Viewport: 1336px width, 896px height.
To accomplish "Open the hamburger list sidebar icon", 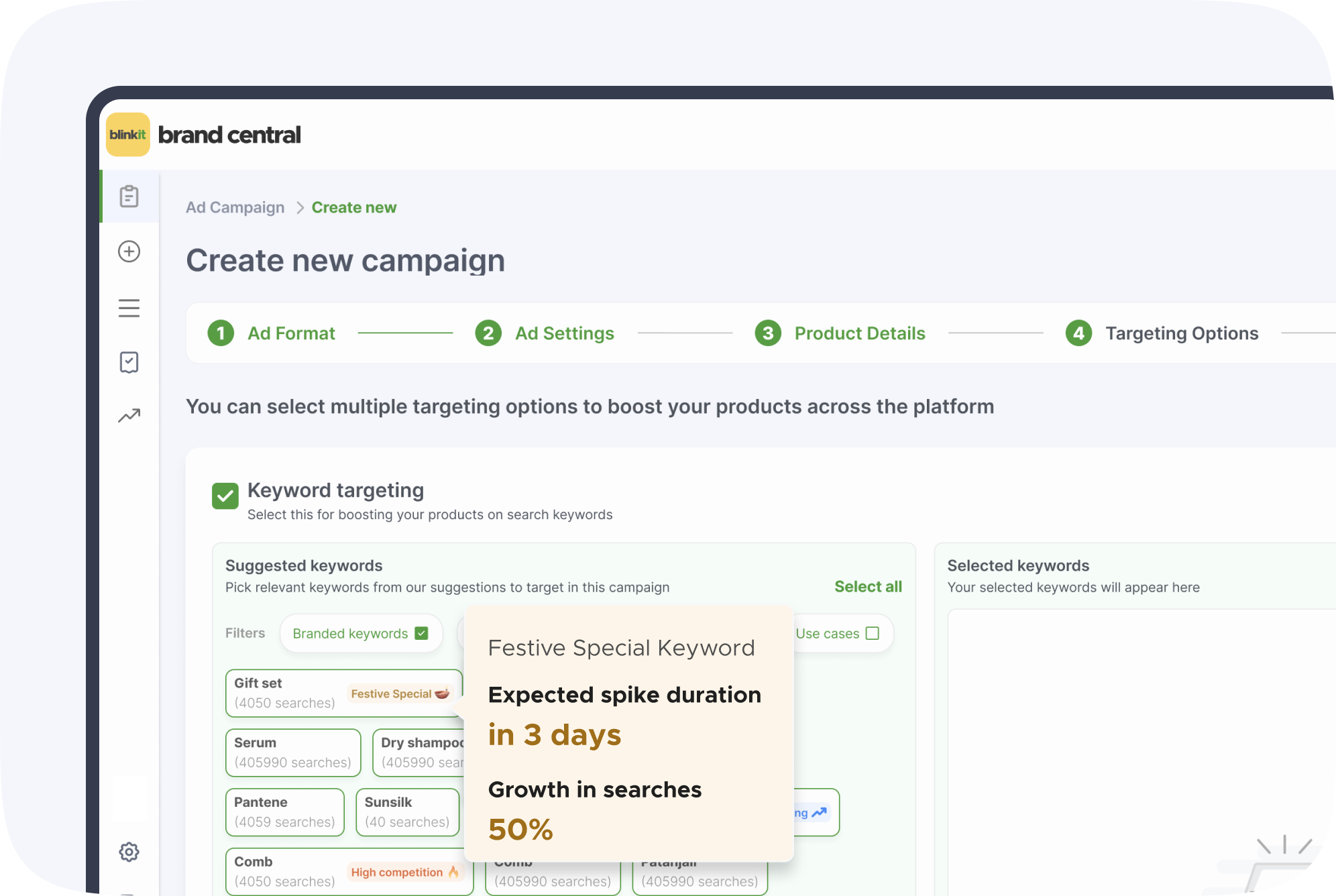I will [x=129, y=308].
